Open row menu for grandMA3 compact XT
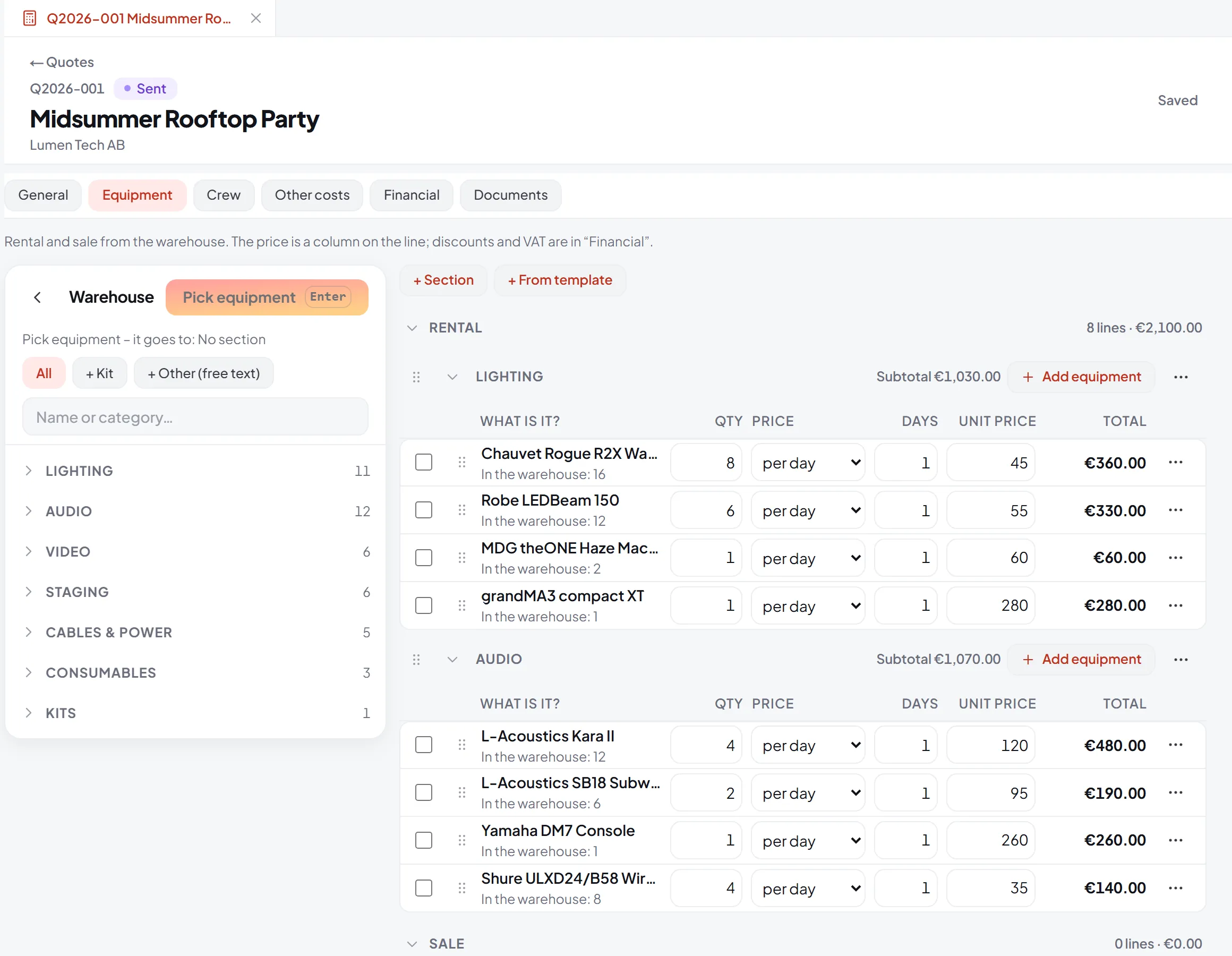 pos(1176,605)
